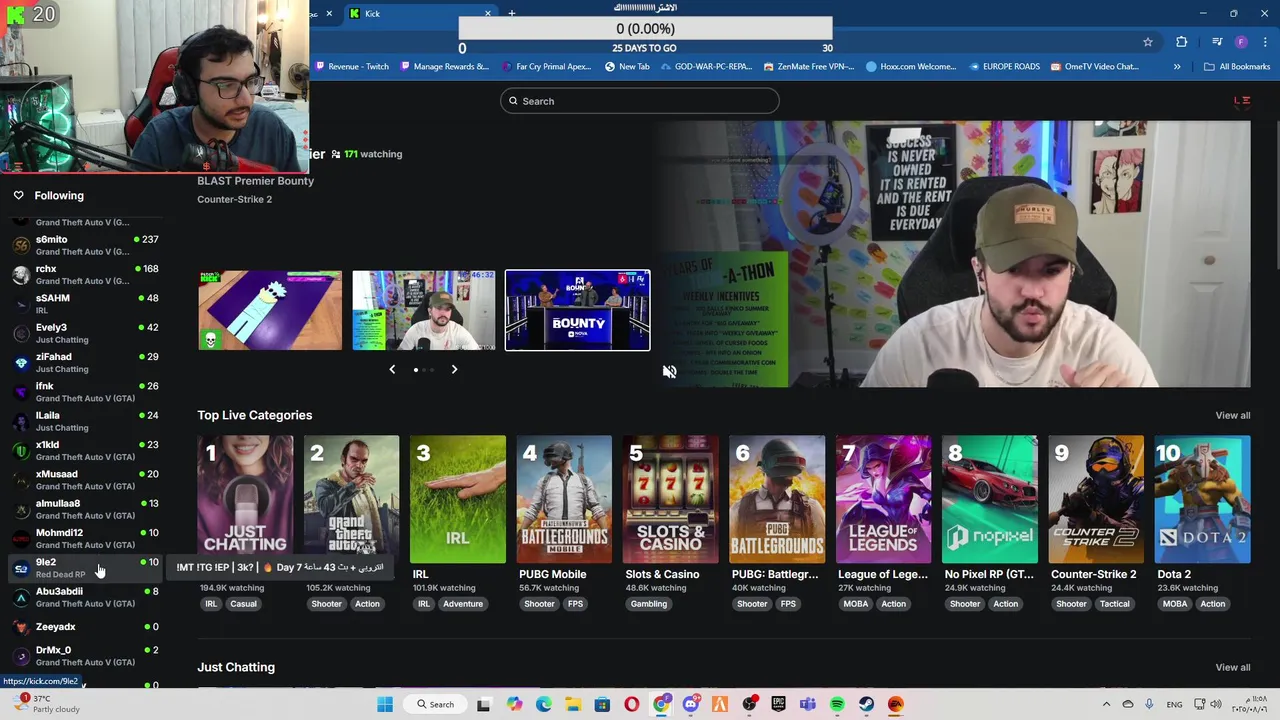The image size is (1280, 720).
Task: Open Zeeyadx's offline channel in sidebar
Action: (x=85, y=627)
